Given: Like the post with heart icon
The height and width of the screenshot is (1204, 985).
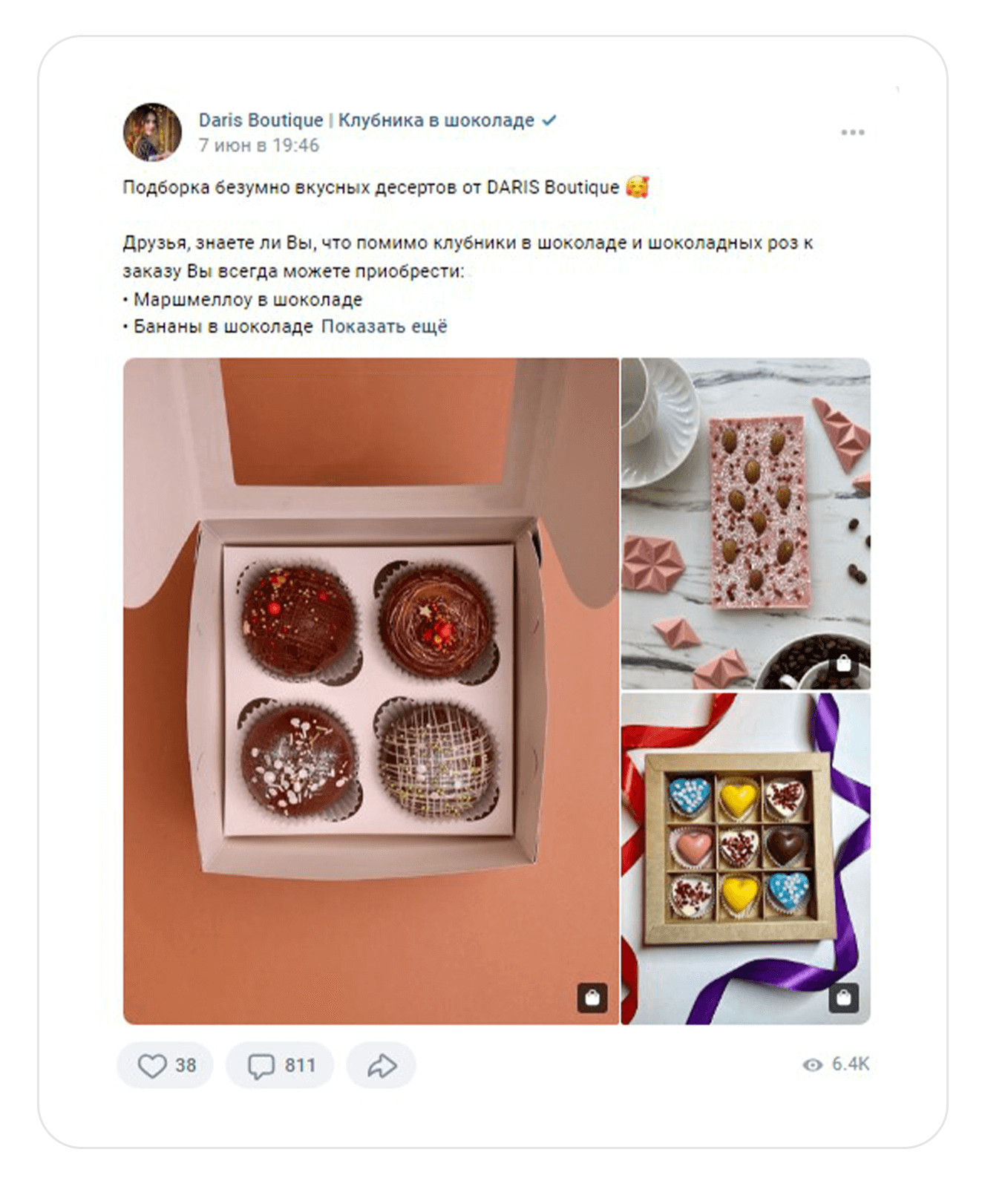Looking at the screenshot, I should point(152,1066).
